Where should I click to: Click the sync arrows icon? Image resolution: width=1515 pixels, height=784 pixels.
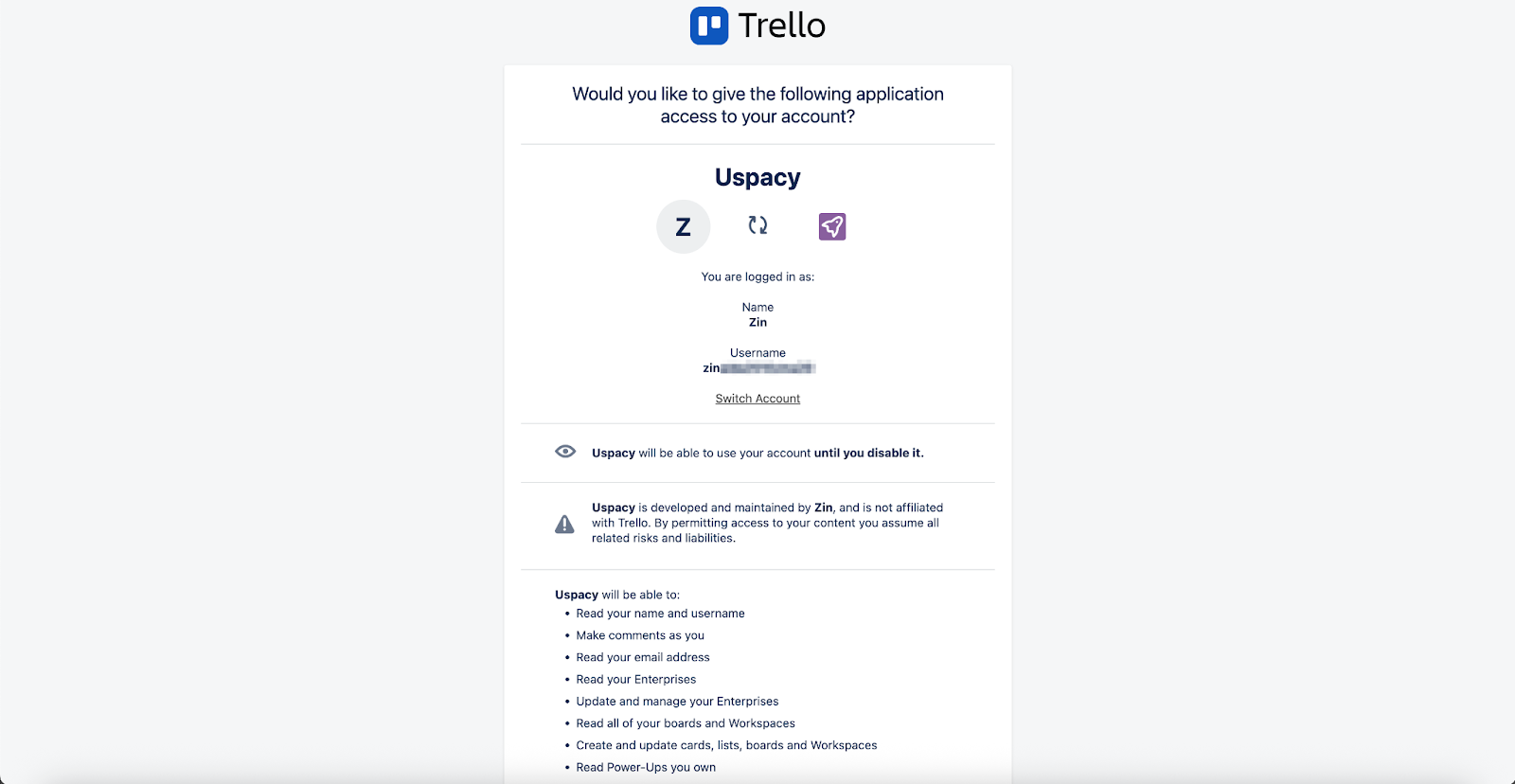click(757, 225)
